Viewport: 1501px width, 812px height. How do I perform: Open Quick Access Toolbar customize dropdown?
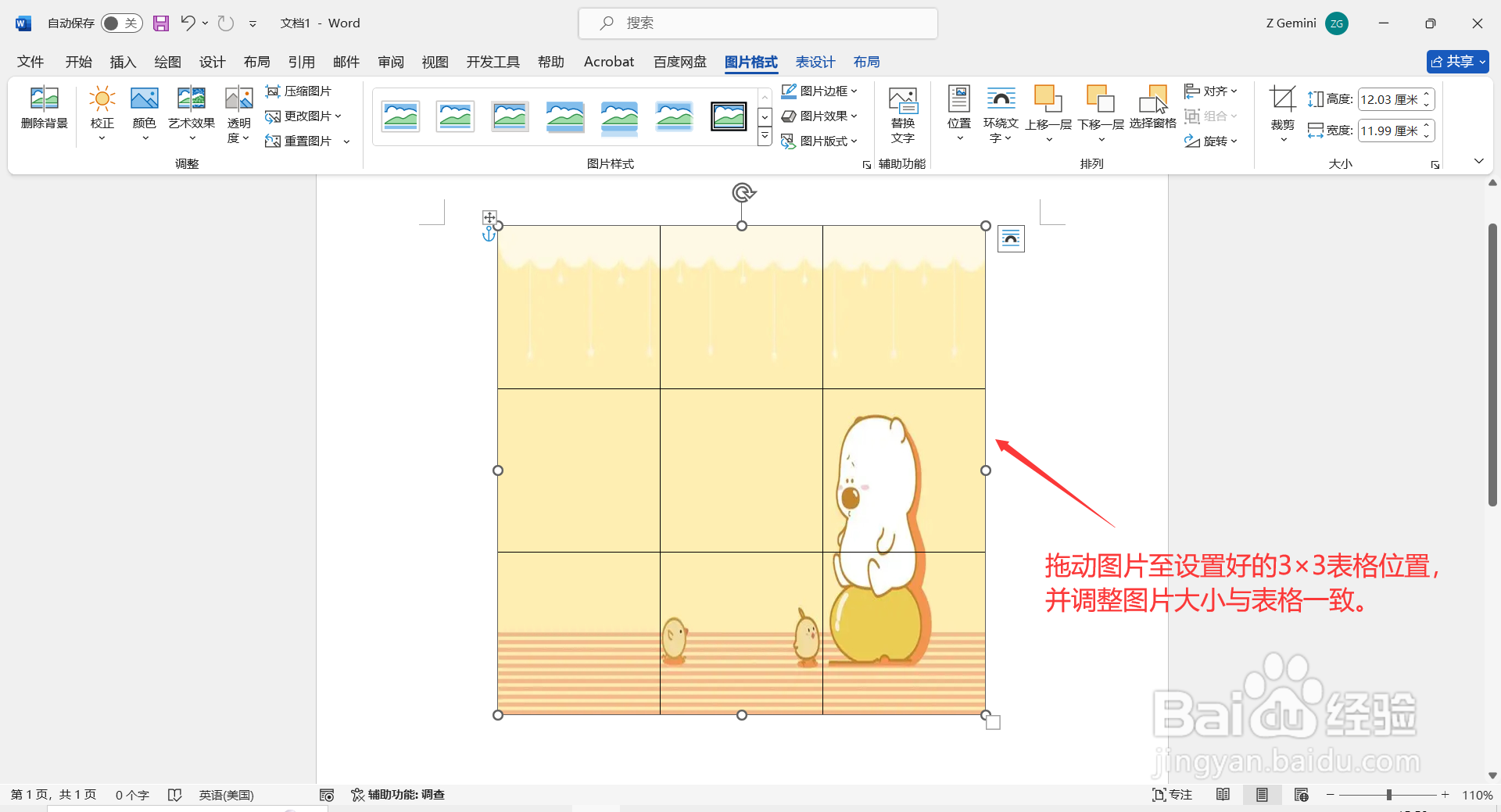253,24
